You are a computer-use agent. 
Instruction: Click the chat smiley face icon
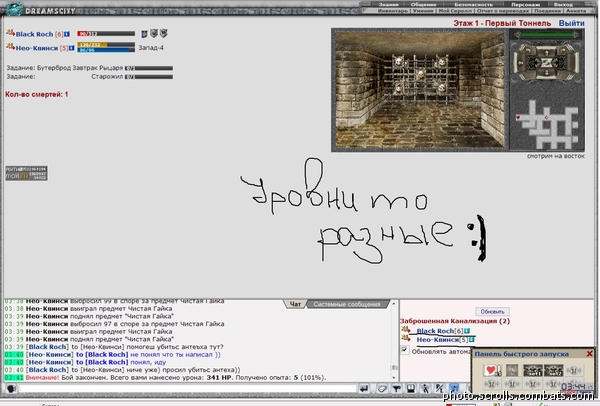[11, 389]
